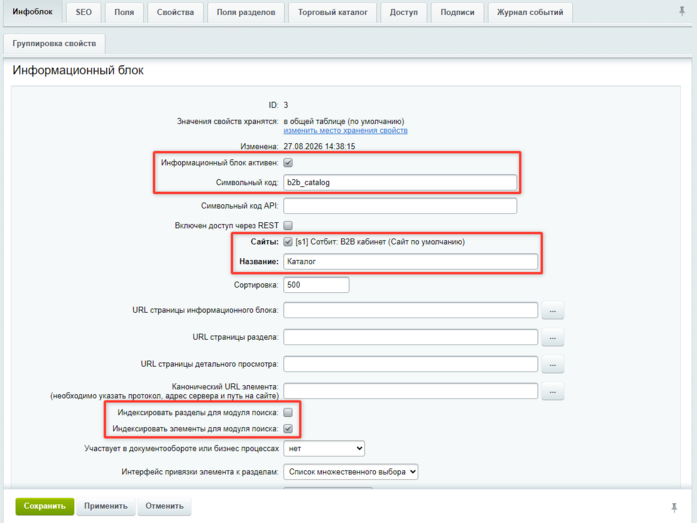The width and height of the screenshot is (697, 523).
Task: Switch to the Доступ tab
Action: tap(404, 12)
